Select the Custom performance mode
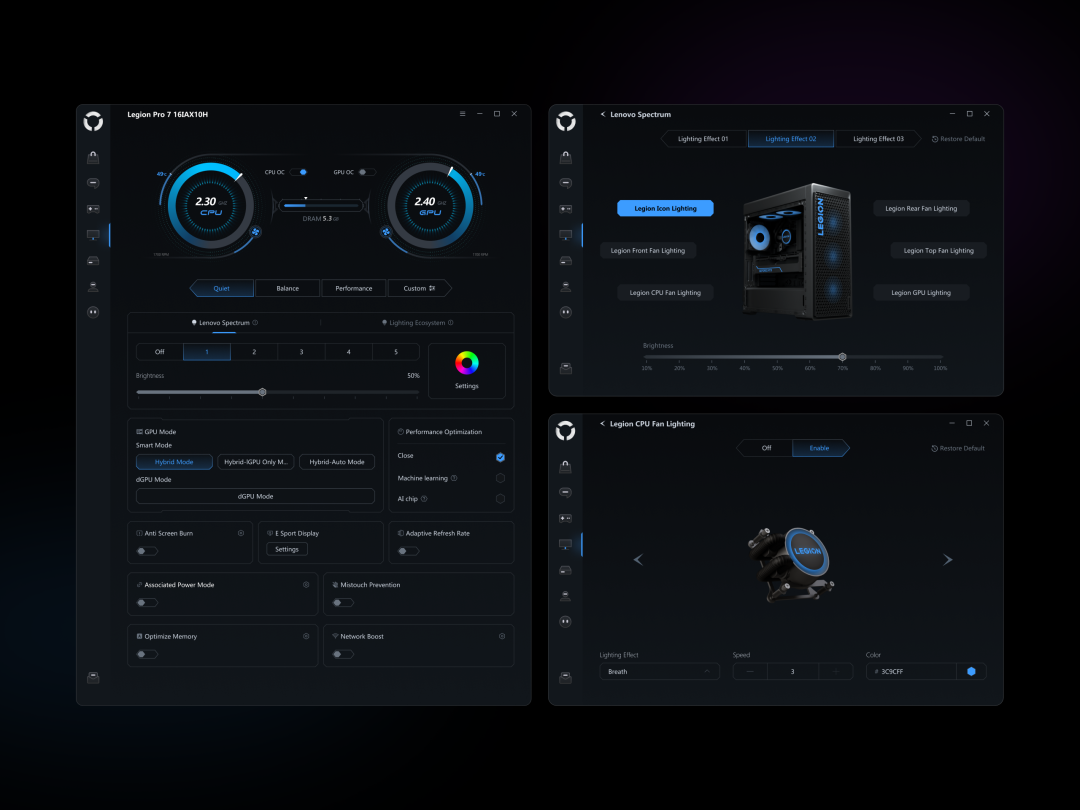Screen dimensions: 1080x810 [x=419, y=289]
